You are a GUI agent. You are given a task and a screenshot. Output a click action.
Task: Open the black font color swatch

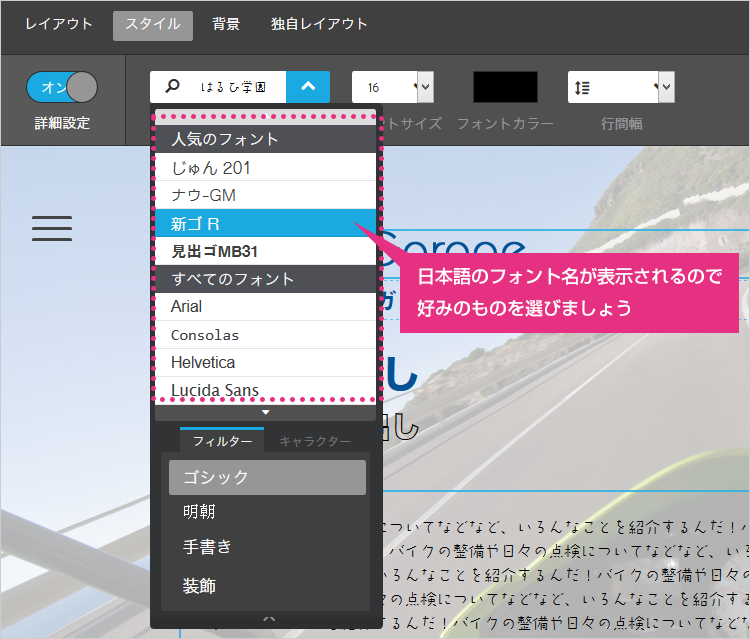(x=505, y=87)
